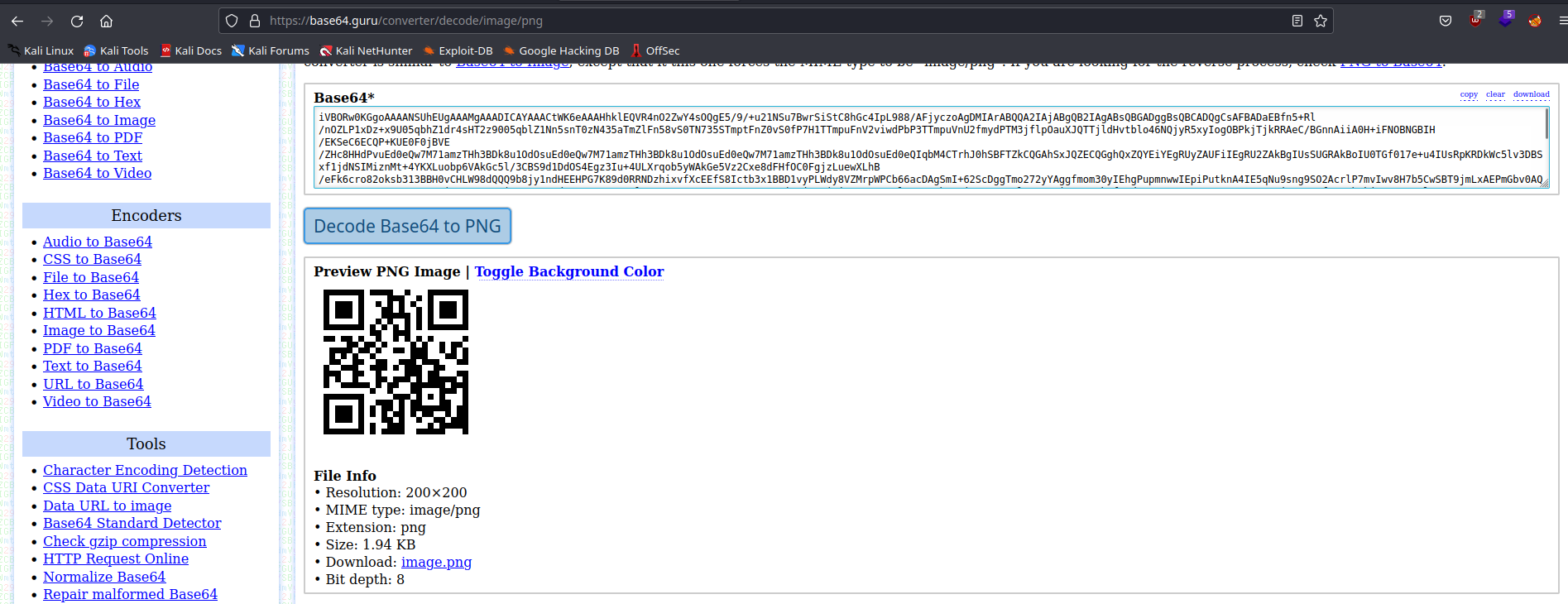The image size is (1568, 604).
Task: Click the site padlock security icon
Action: click(255, 21)
